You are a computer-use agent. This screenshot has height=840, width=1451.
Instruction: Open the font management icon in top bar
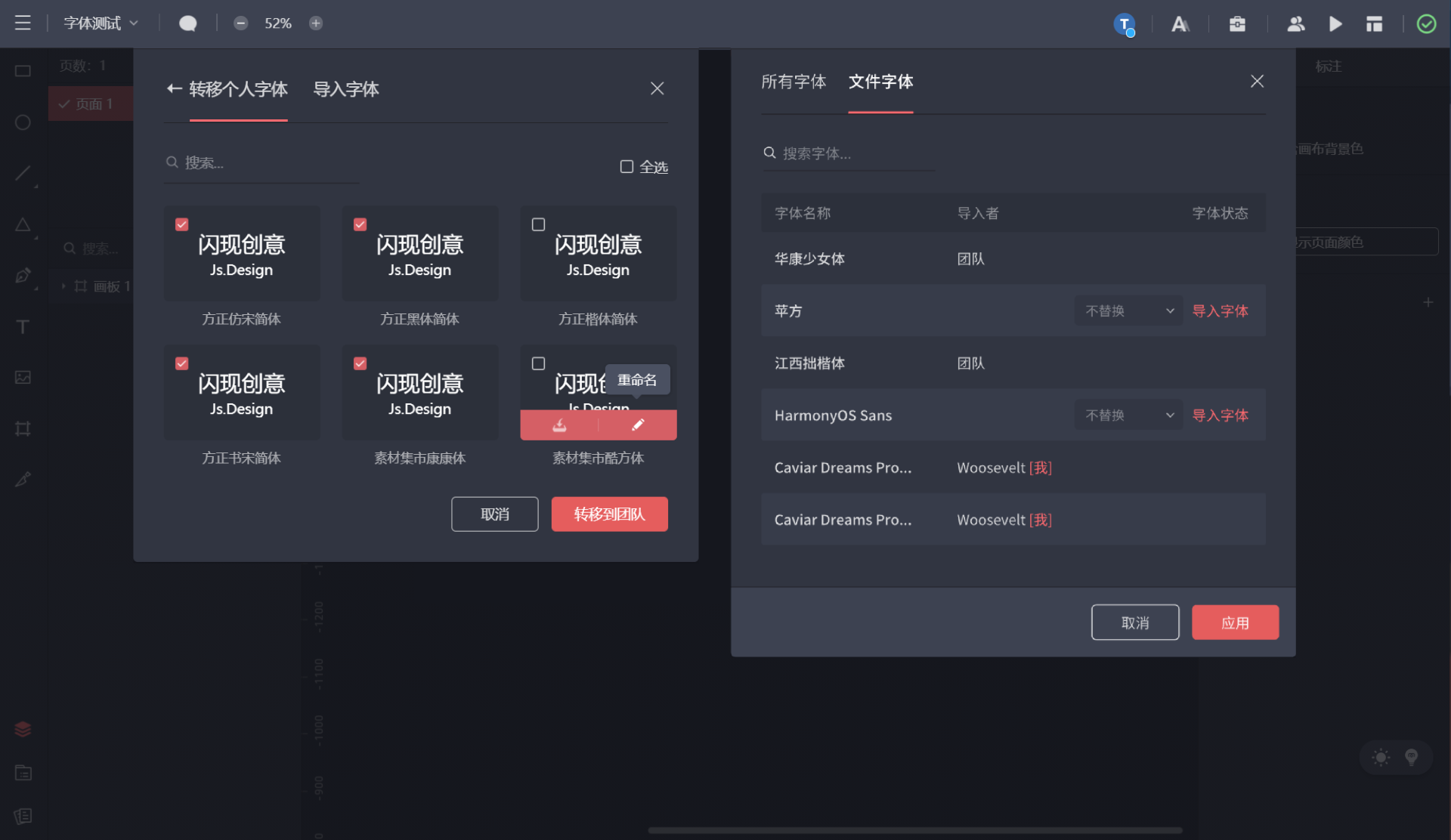1180,24
